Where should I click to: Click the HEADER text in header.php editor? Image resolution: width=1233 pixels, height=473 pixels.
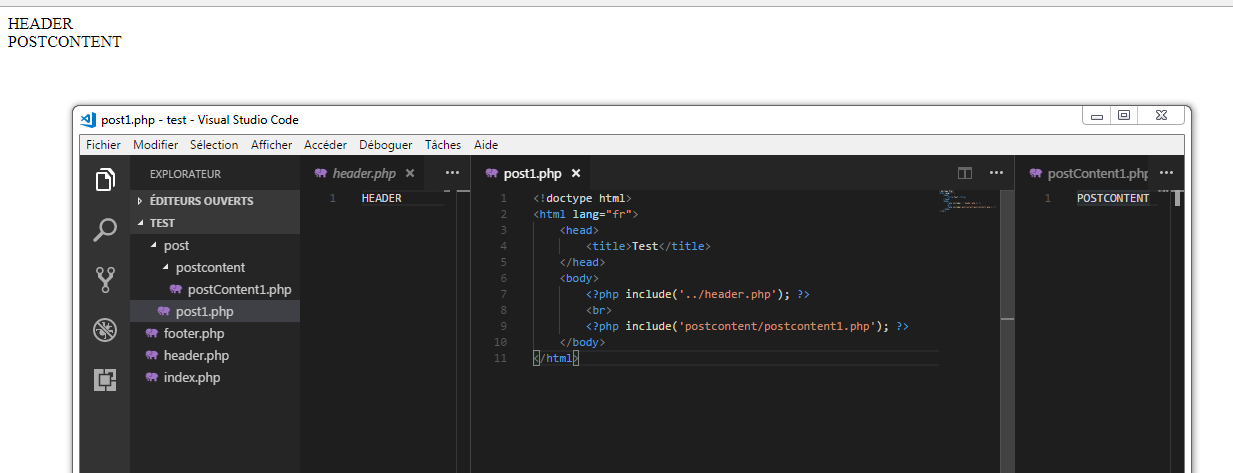point(381,198)
